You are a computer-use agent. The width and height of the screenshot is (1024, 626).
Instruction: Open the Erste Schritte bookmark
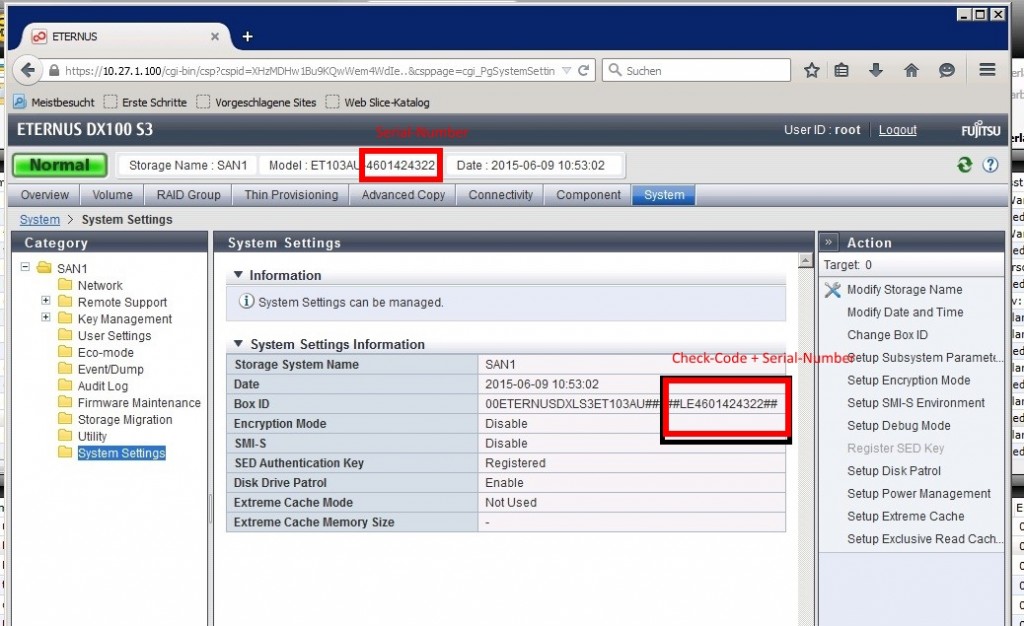point(146,102)
